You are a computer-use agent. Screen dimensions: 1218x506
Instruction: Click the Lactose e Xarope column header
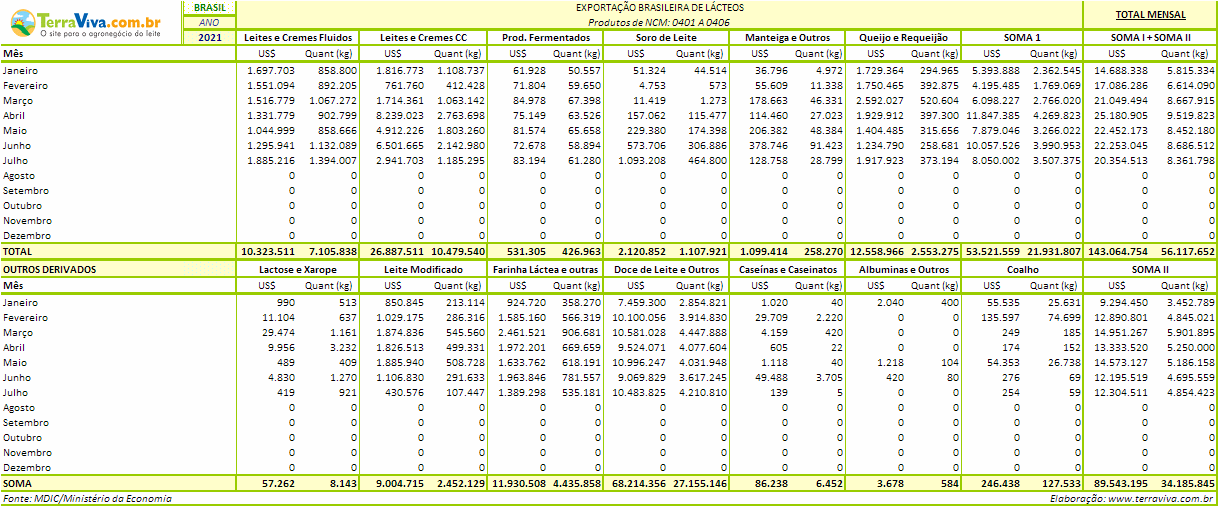(298, 270)
